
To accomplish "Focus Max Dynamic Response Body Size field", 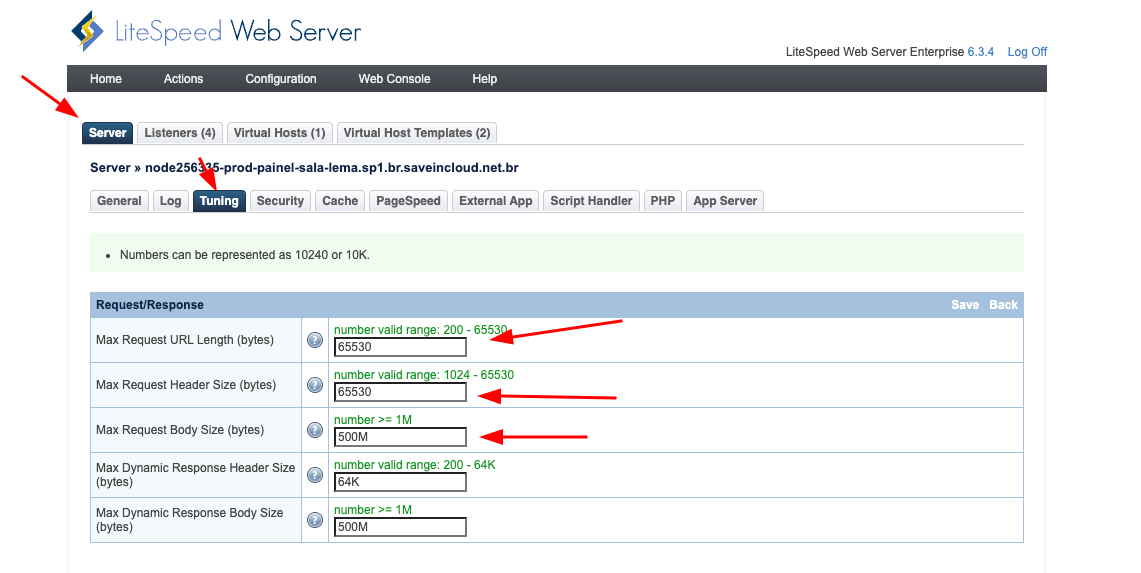I will pyautogui.click(x=400, y=527).
